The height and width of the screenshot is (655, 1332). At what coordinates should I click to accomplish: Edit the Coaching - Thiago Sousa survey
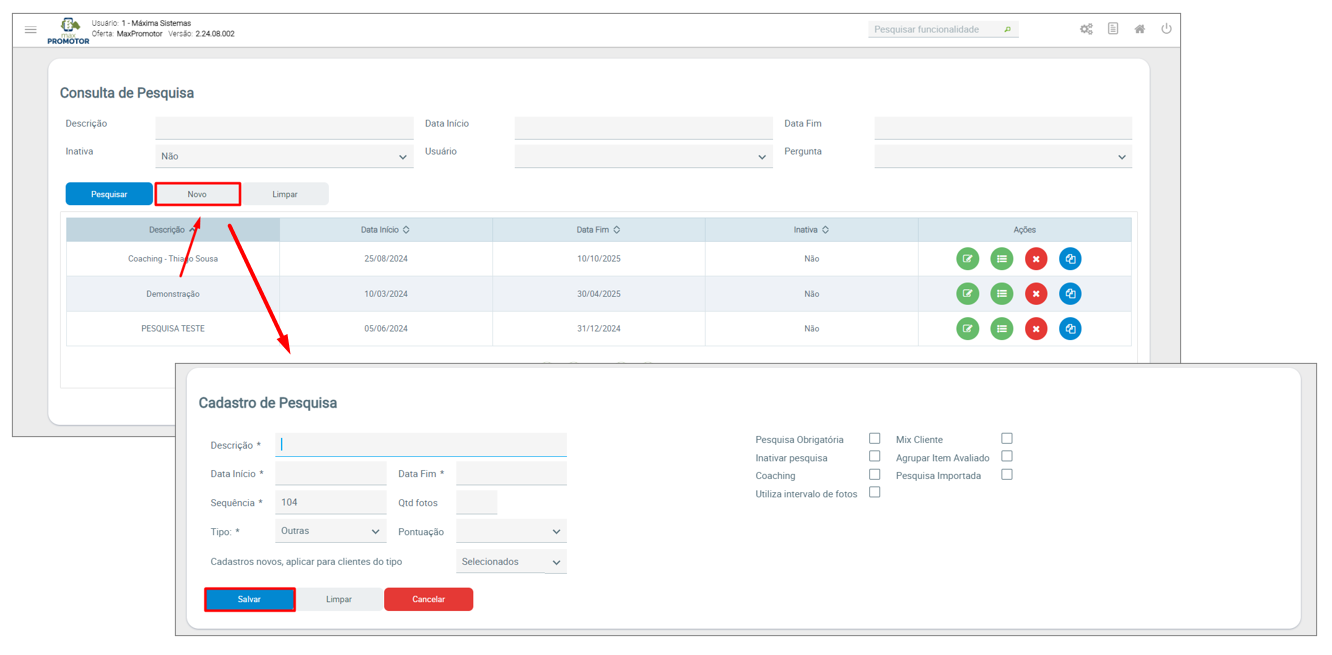pyautogui.click(x=967, y=259)
